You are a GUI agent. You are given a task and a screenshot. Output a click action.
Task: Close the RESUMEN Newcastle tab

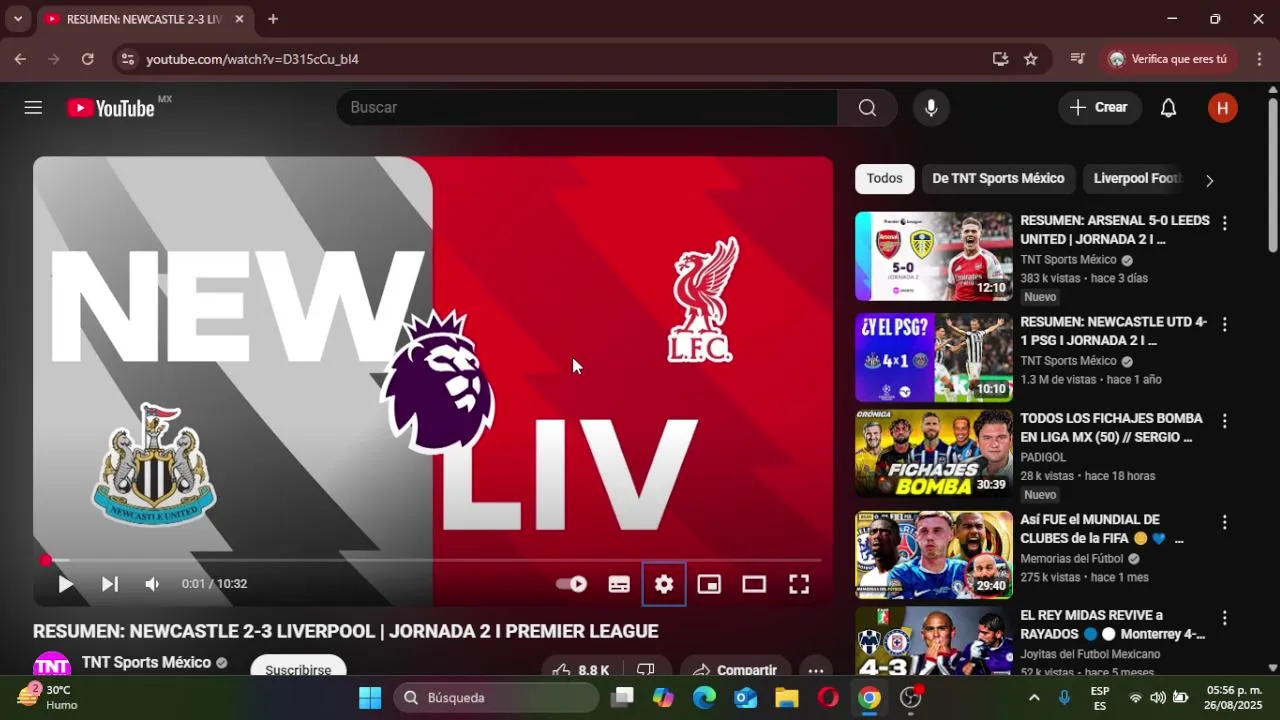[239, 19]
